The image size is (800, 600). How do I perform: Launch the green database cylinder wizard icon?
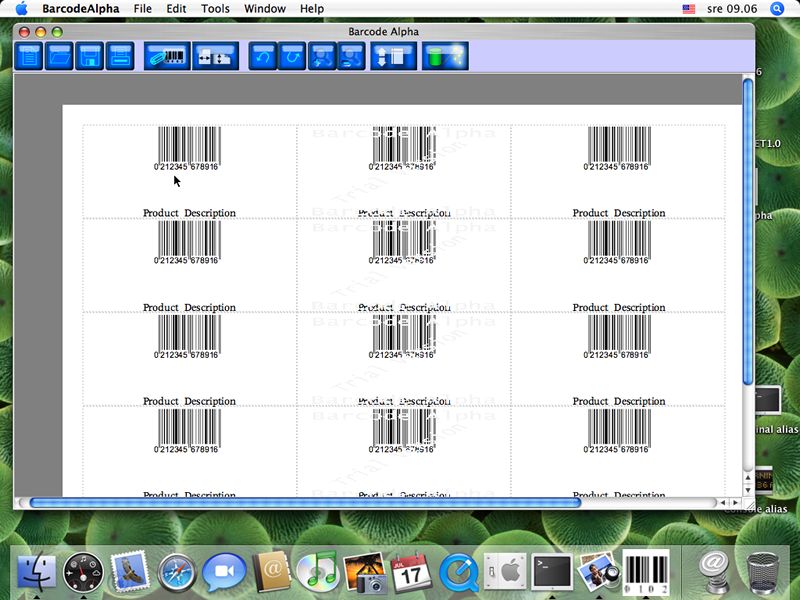tap(445, 56)
